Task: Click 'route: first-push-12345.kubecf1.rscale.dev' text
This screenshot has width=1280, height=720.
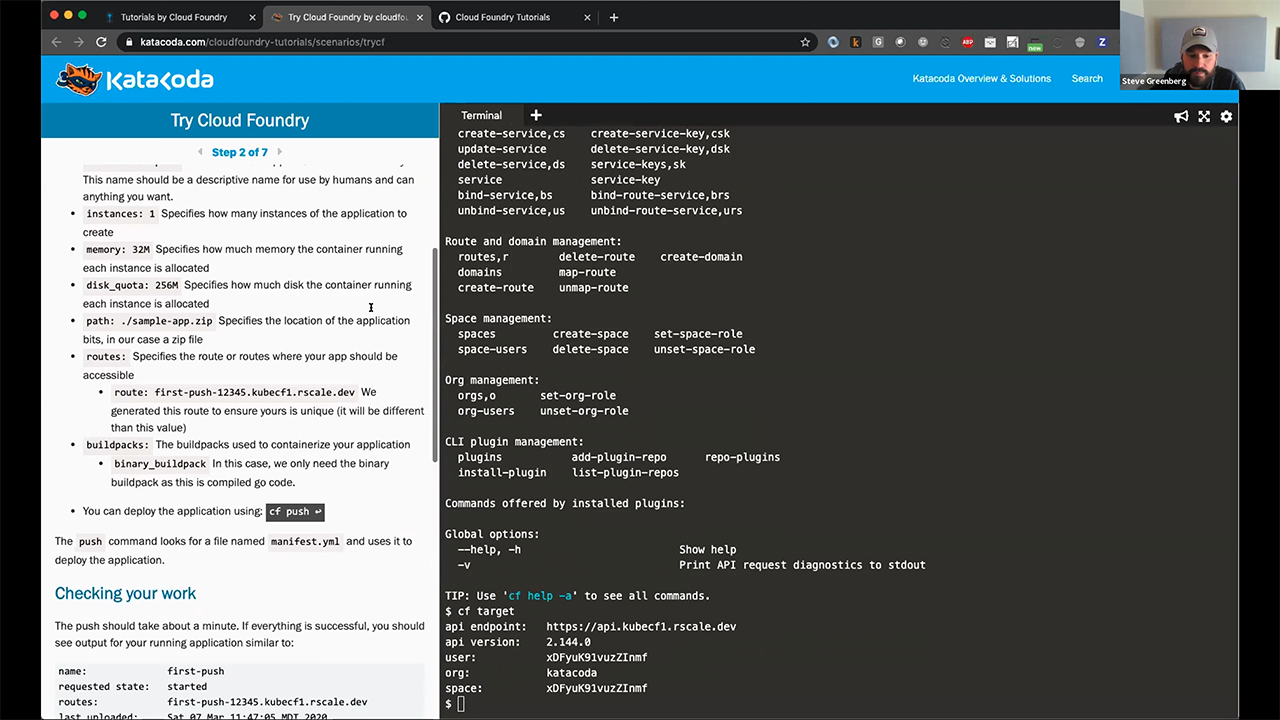Action: [x=234, y=393]
